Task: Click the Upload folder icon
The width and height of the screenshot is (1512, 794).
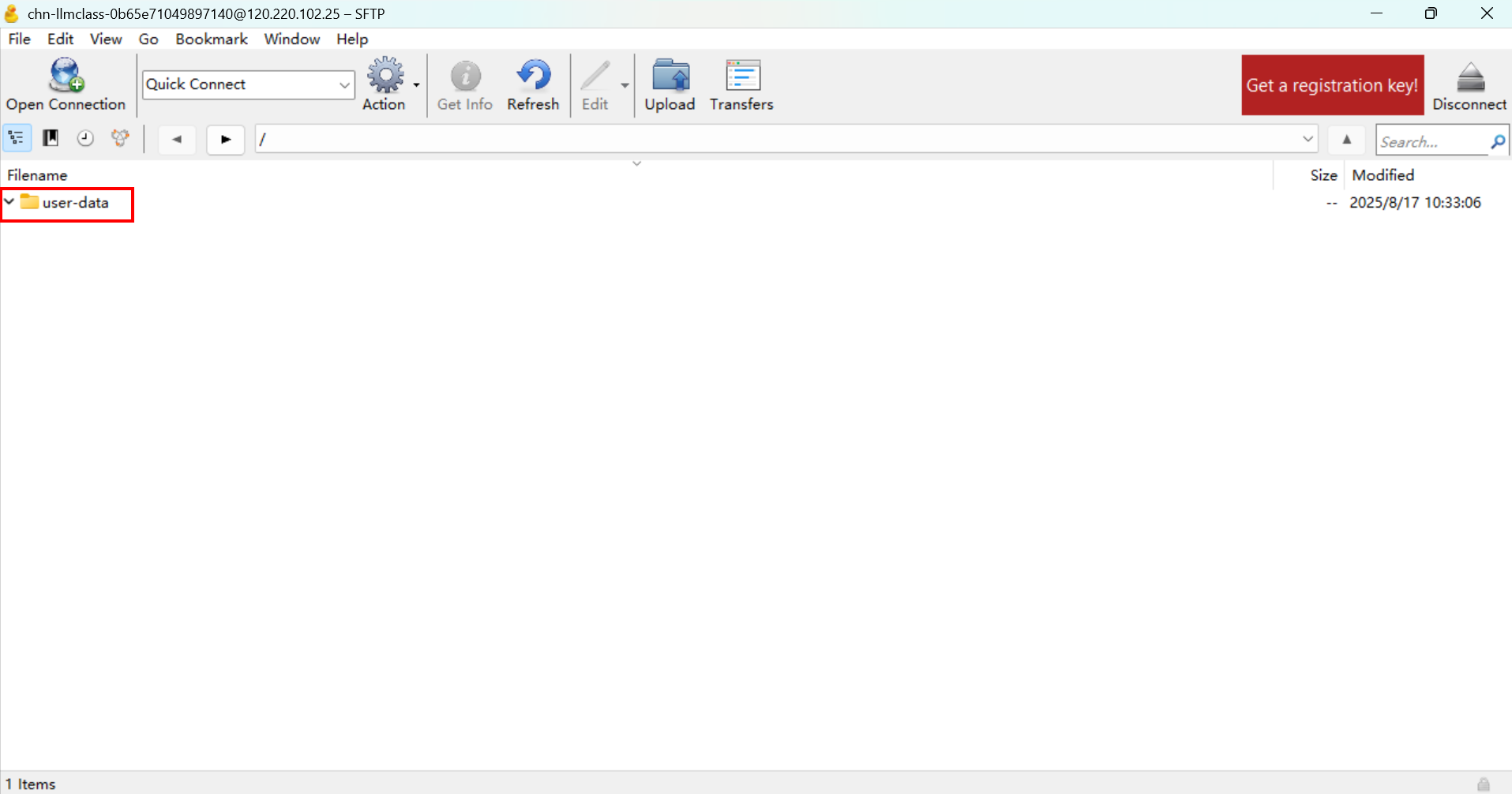Action: tap(670, 77)
